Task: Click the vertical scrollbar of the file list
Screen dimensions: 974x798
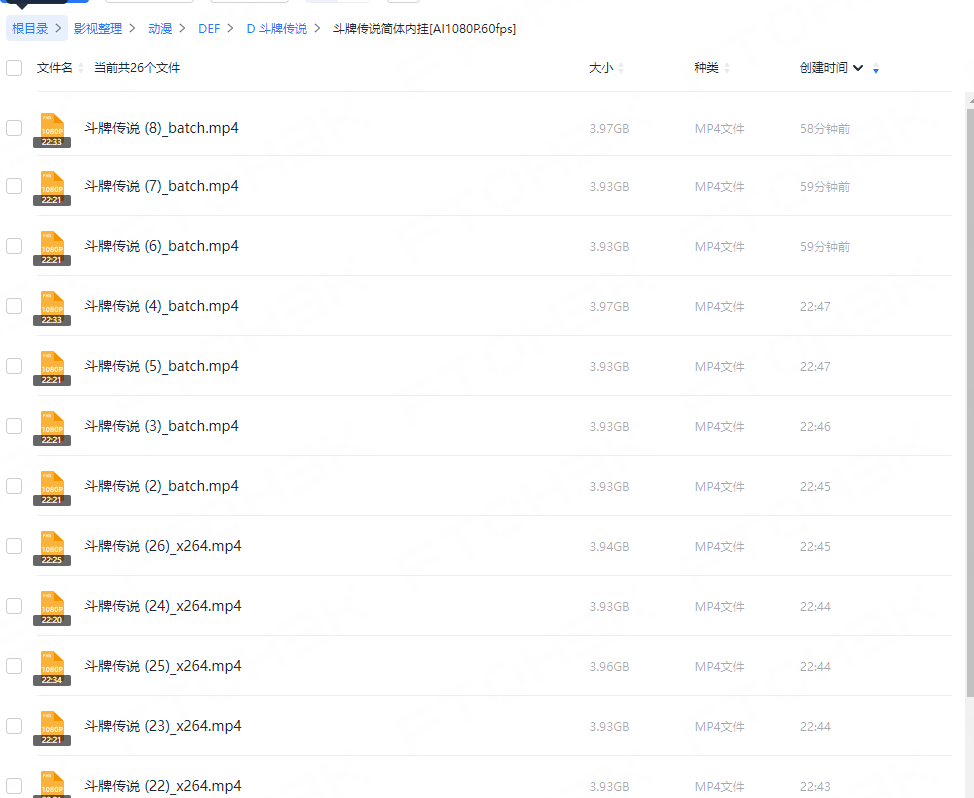Action: 969,400
